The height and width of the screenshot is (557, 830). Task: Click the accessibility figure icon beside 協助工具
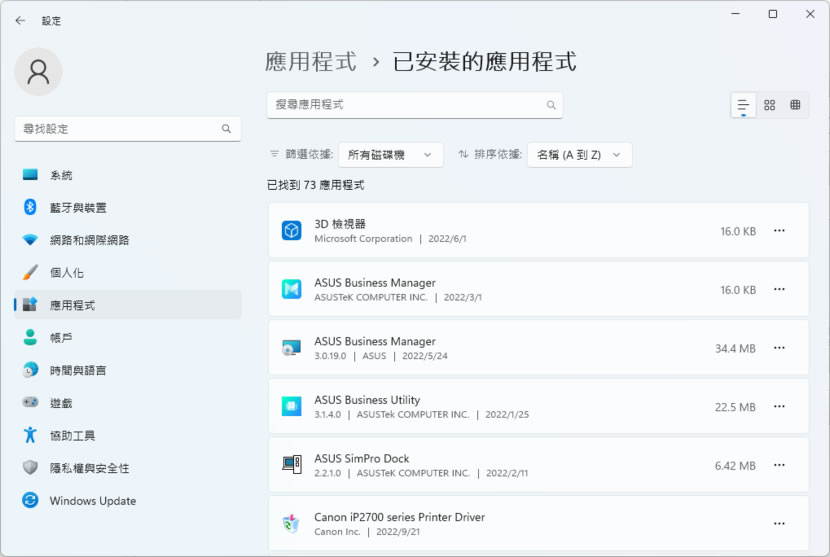pyautogui.click(x=30, y=435)
